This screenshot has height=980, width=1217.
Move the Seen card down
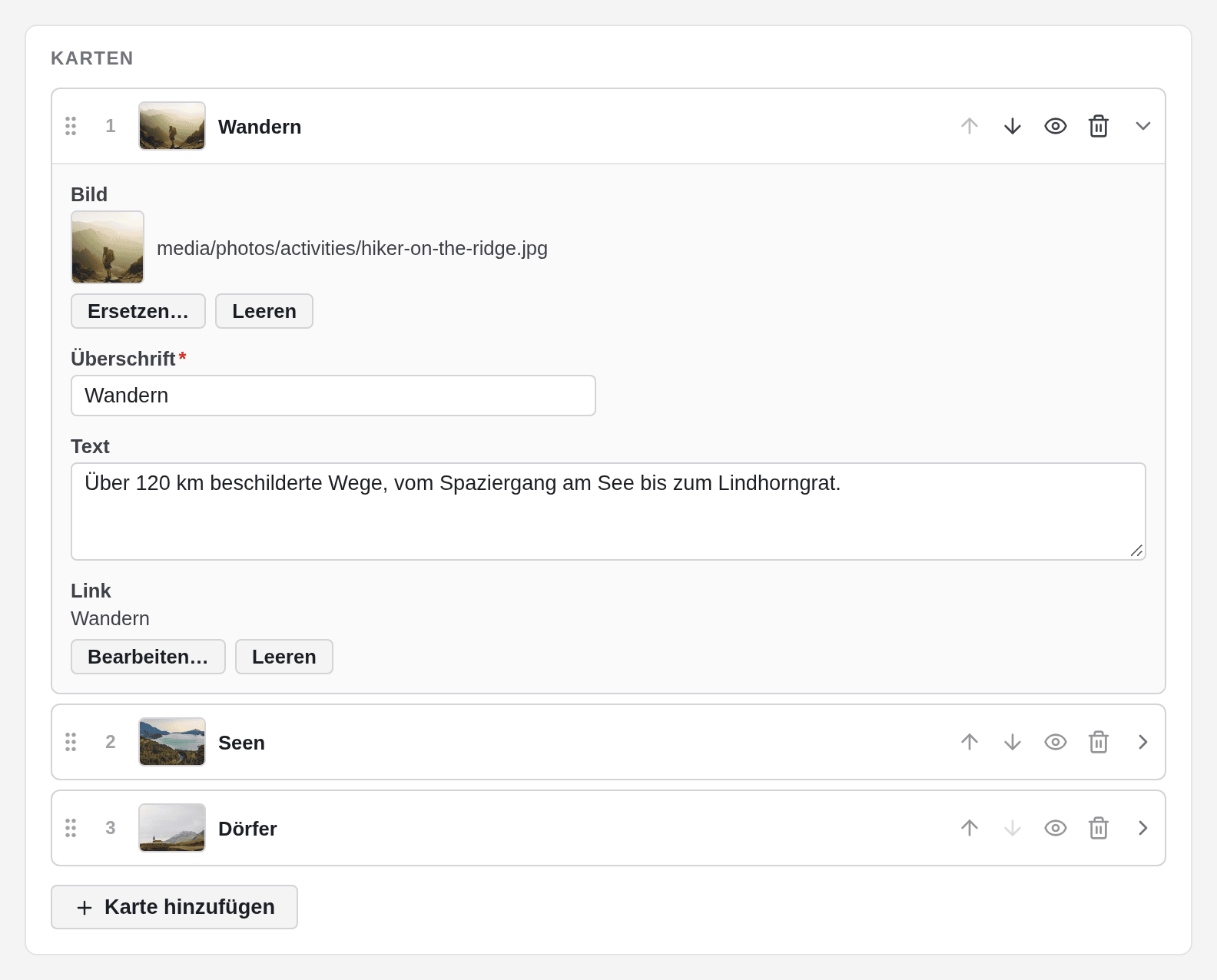1013,742
